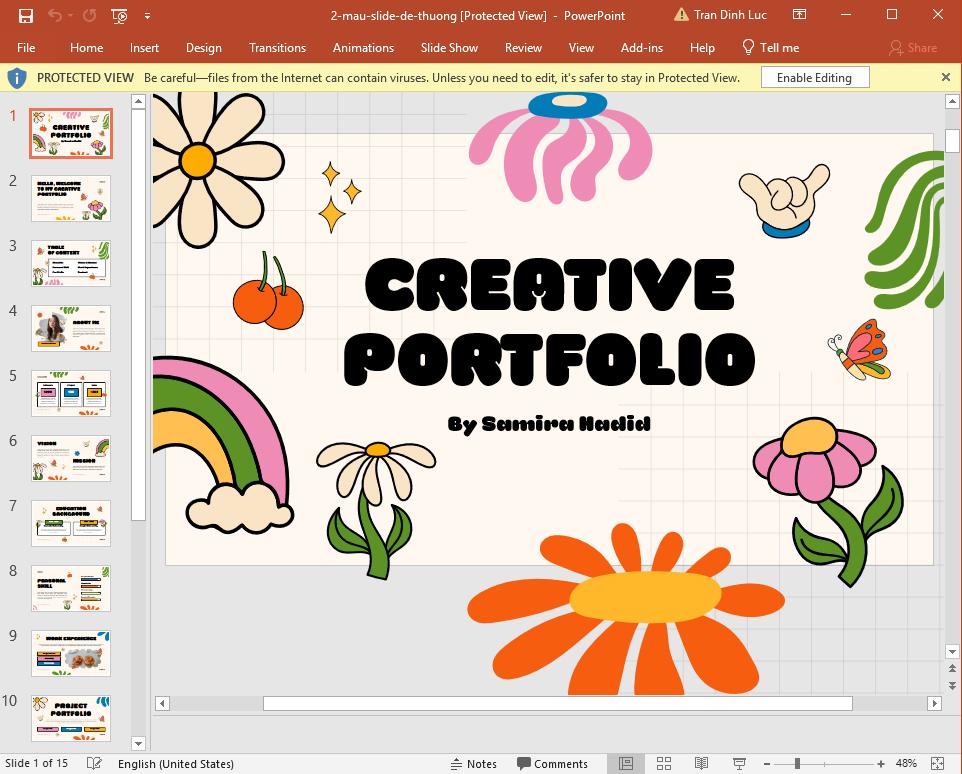Viewport: 962px width, 774px height.
Task: Select the Slide Sorter view icon
Action: (x=664, y=763)
